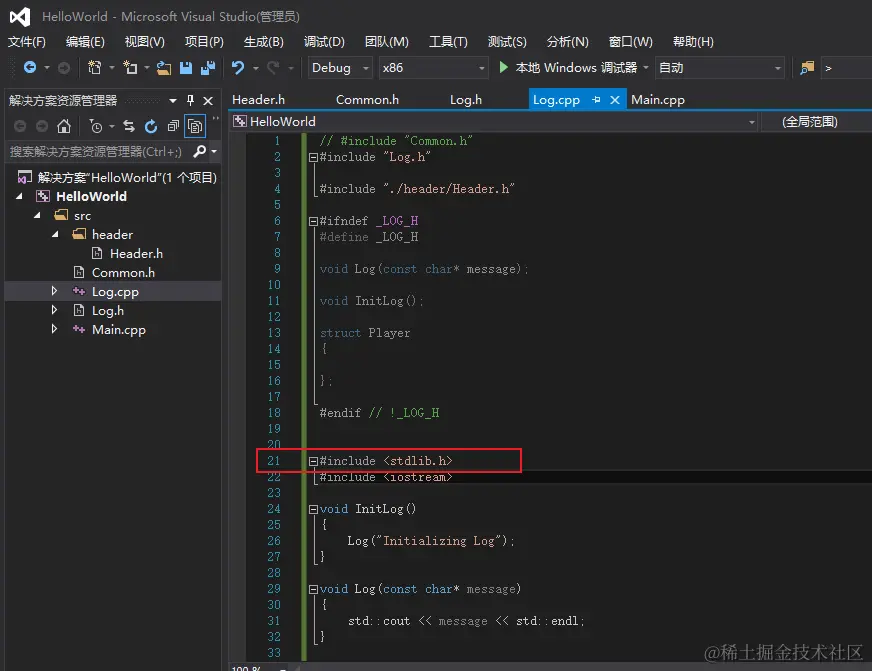The width and height of the screenshot is (872, 671).
Task: Switch to the Main.cpp tab
Action: 657,100
